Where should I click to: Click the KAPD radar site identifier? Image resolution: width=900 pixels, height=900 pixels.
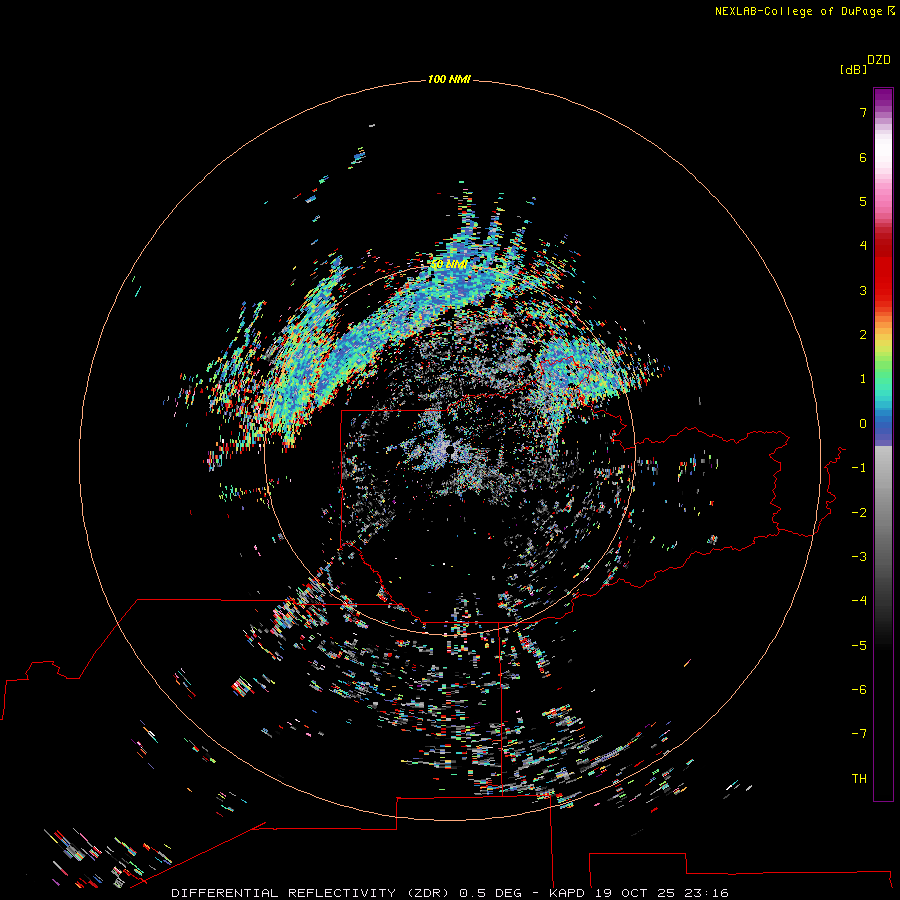click(x=567, y=893)
